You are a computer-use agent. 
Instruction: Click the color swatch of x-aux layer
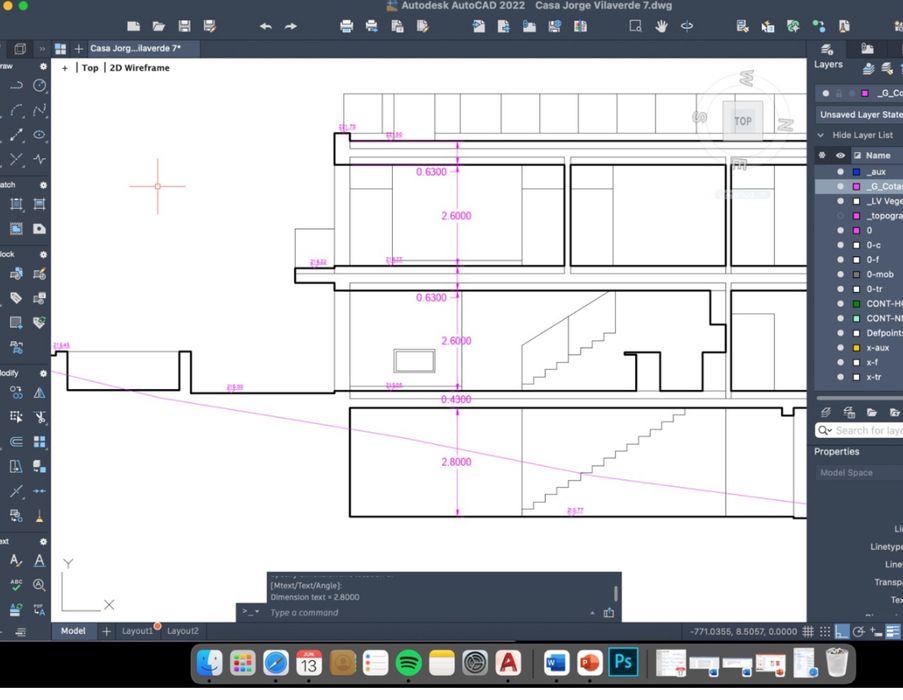856,348
